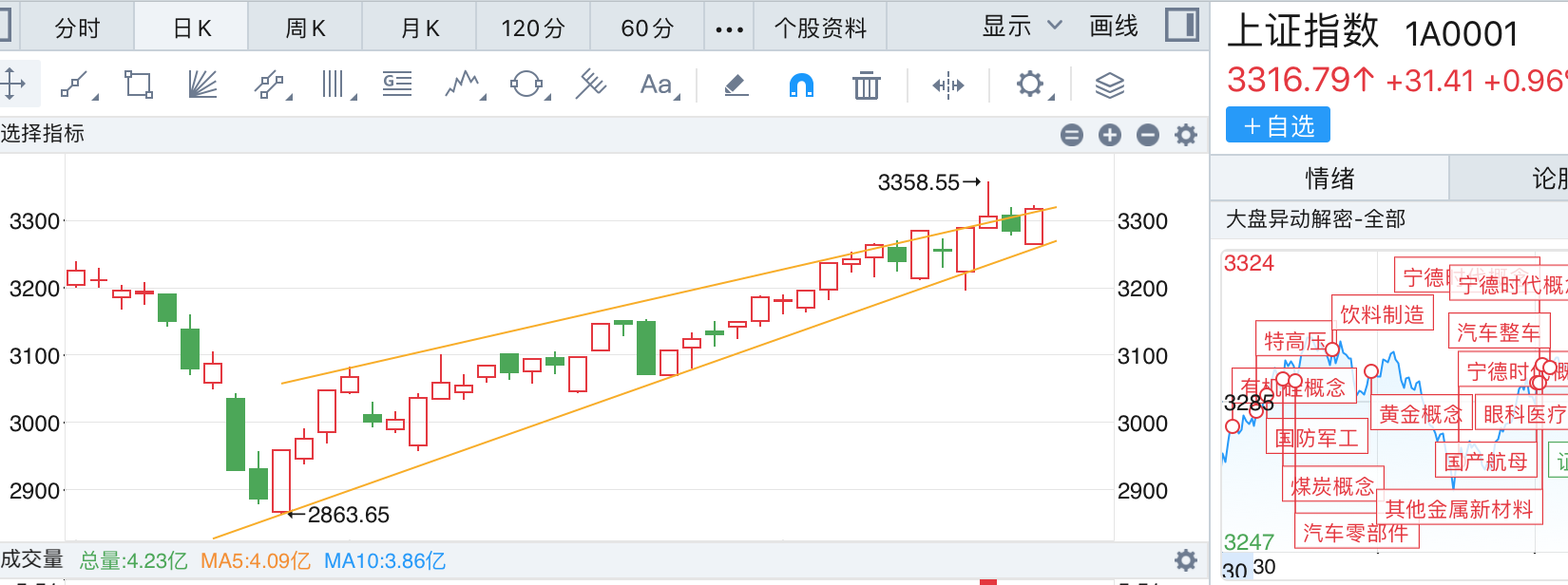Open the three-dots more periods menu
Screen dimensions: 1568x585
click(x=729, y=28)
